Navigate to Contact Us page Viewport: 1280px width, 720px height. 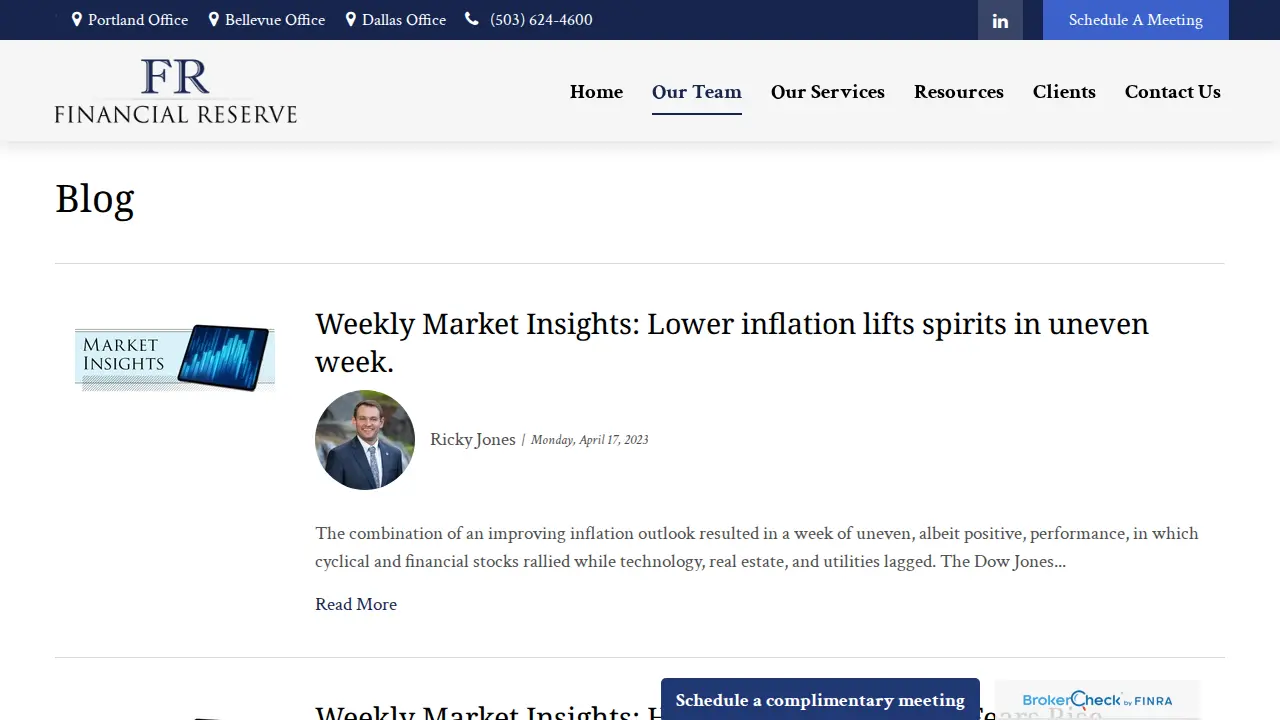[x=1173, y=92]
